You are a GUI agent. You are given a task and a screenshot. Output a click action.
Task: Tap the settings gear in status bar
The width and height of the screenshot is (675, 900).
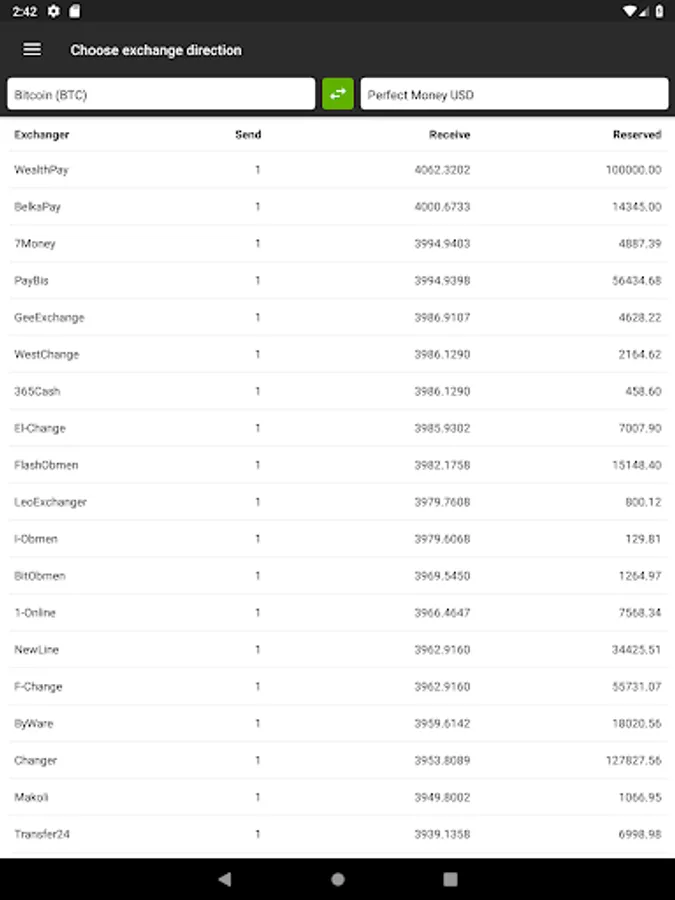click(53, 11)
